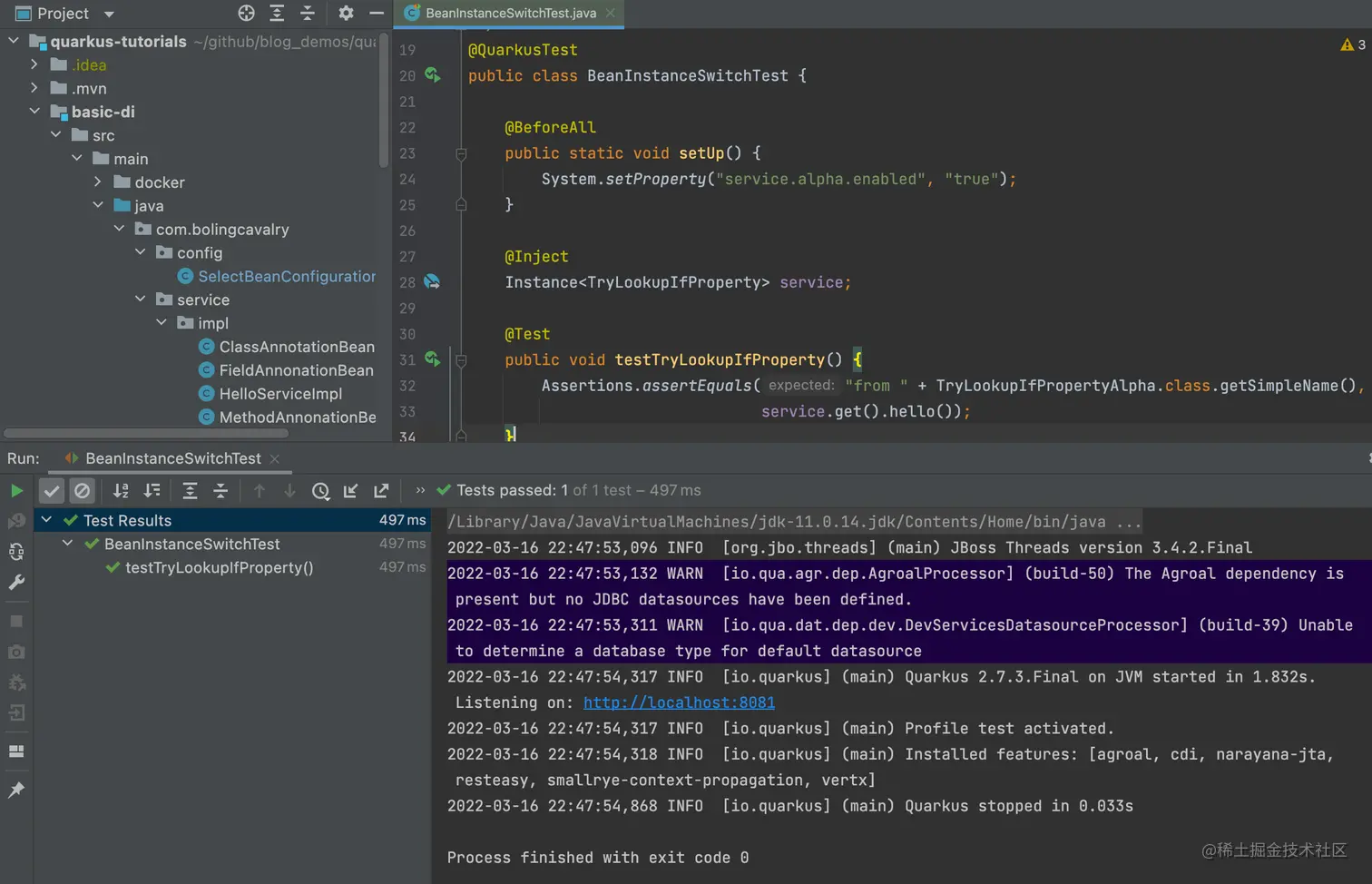This screenshot has height=884, width=1372.
Task: Click Export Test Results icon
Action: [x=381, y=491]
